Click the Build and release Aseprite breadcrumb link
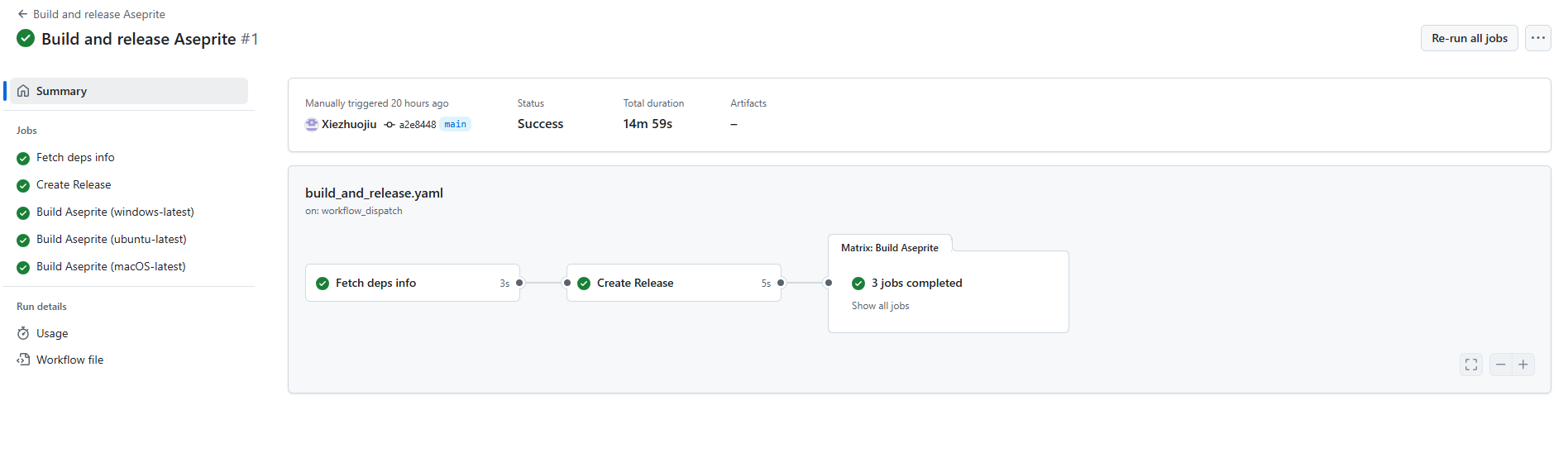 pos(99,14)
